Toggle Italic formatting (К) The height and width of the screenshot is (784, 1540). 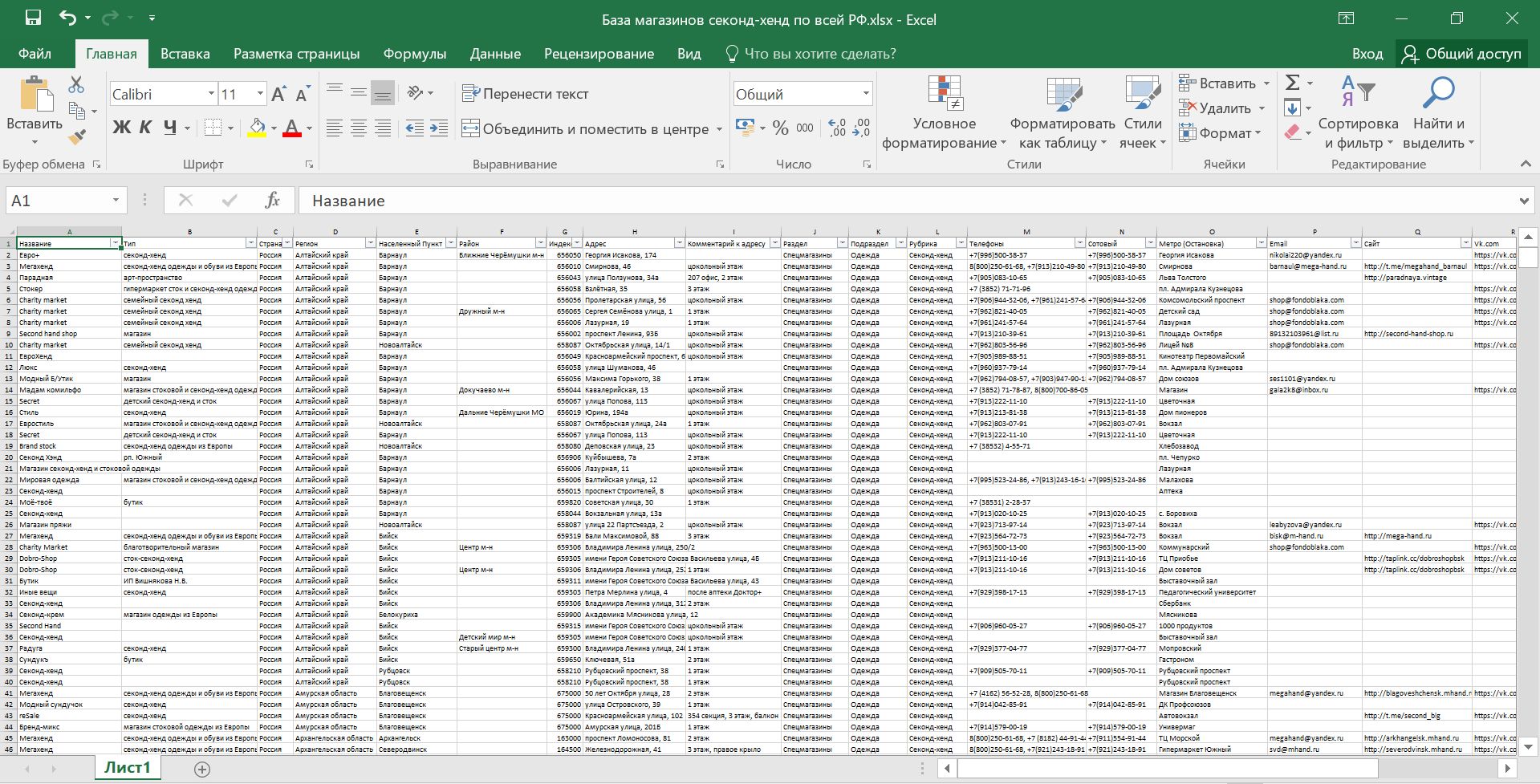pos(145,128)
